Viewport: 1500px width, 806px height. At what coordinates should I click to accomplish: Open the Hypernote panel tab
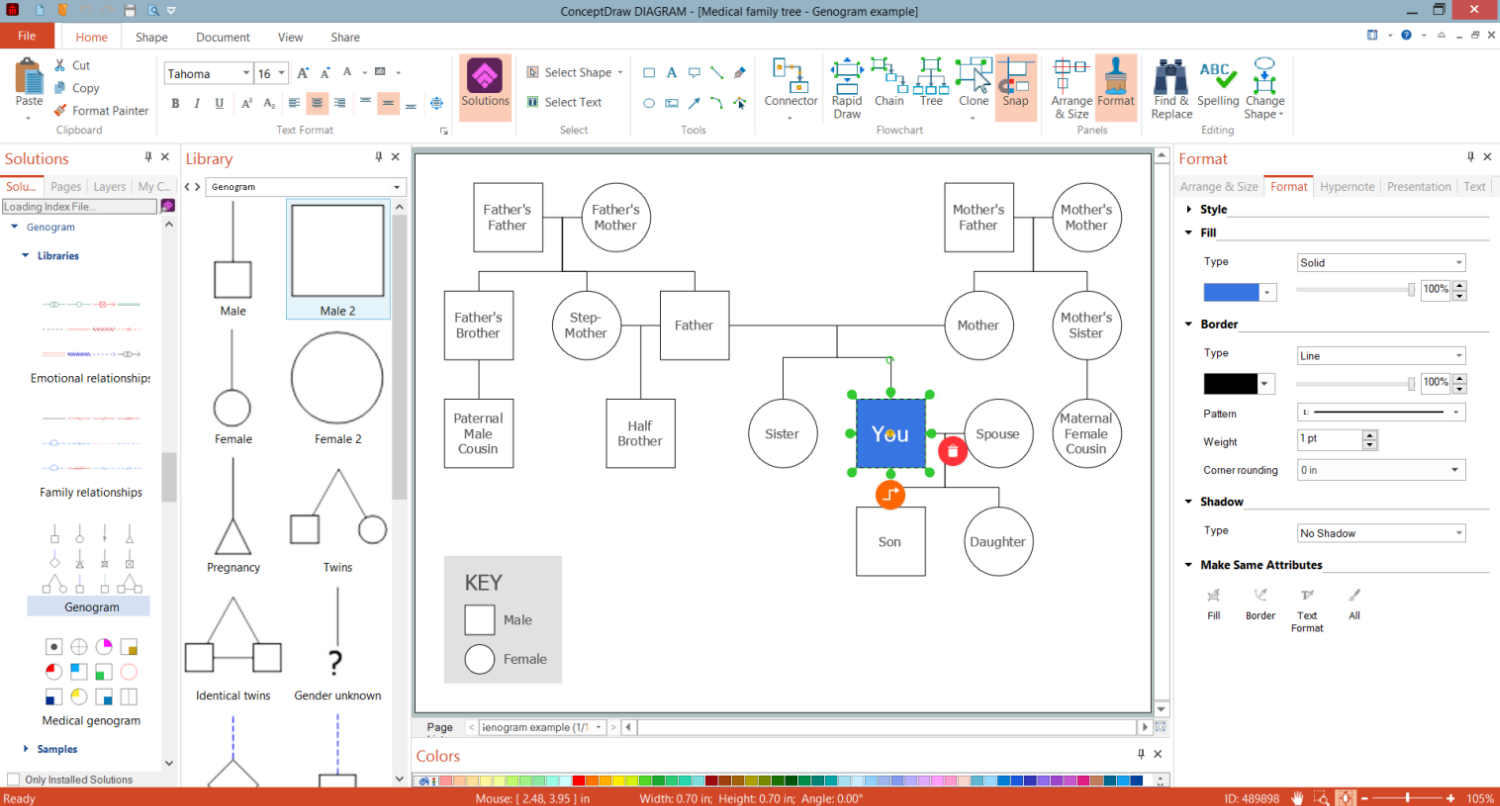pyautogui.click(x=1347, y=187)
